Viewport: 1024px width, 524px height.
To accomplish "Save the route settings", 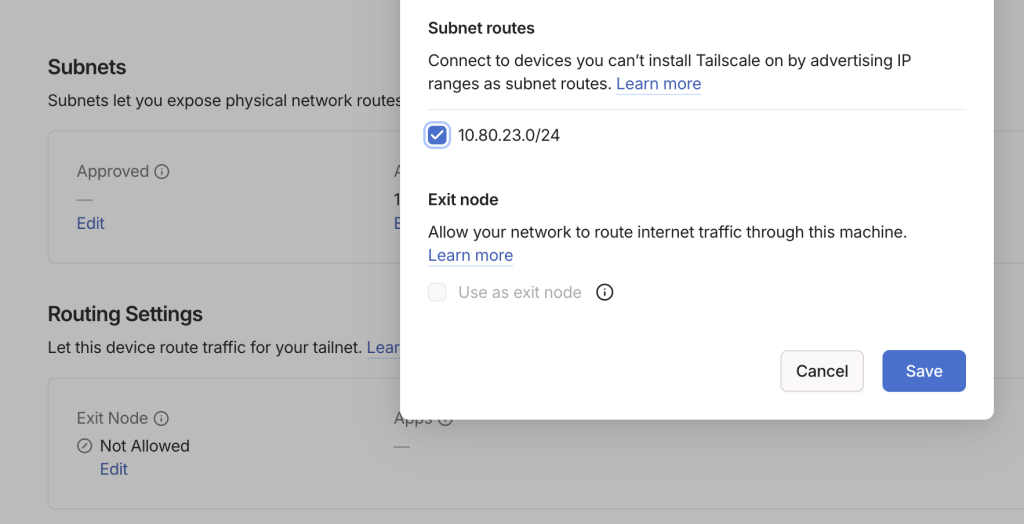I will 923,371.
